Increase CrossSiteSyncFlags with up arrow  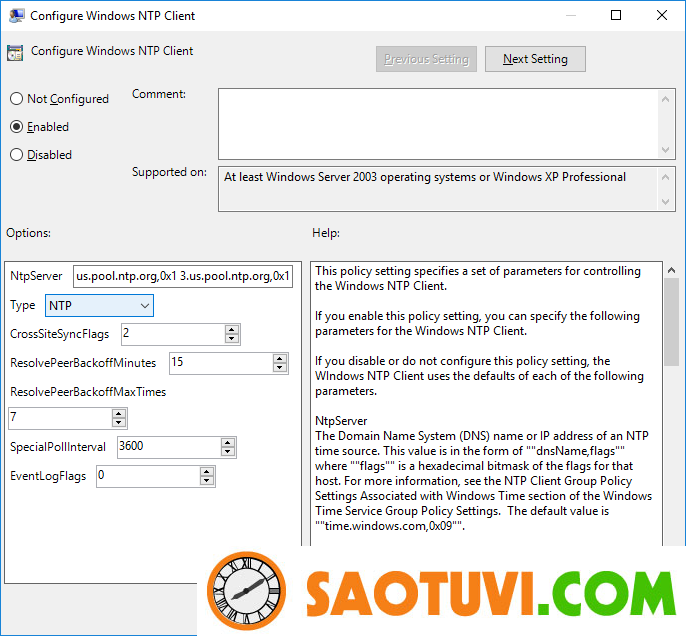pyautogui.click(x=232, y=329)
